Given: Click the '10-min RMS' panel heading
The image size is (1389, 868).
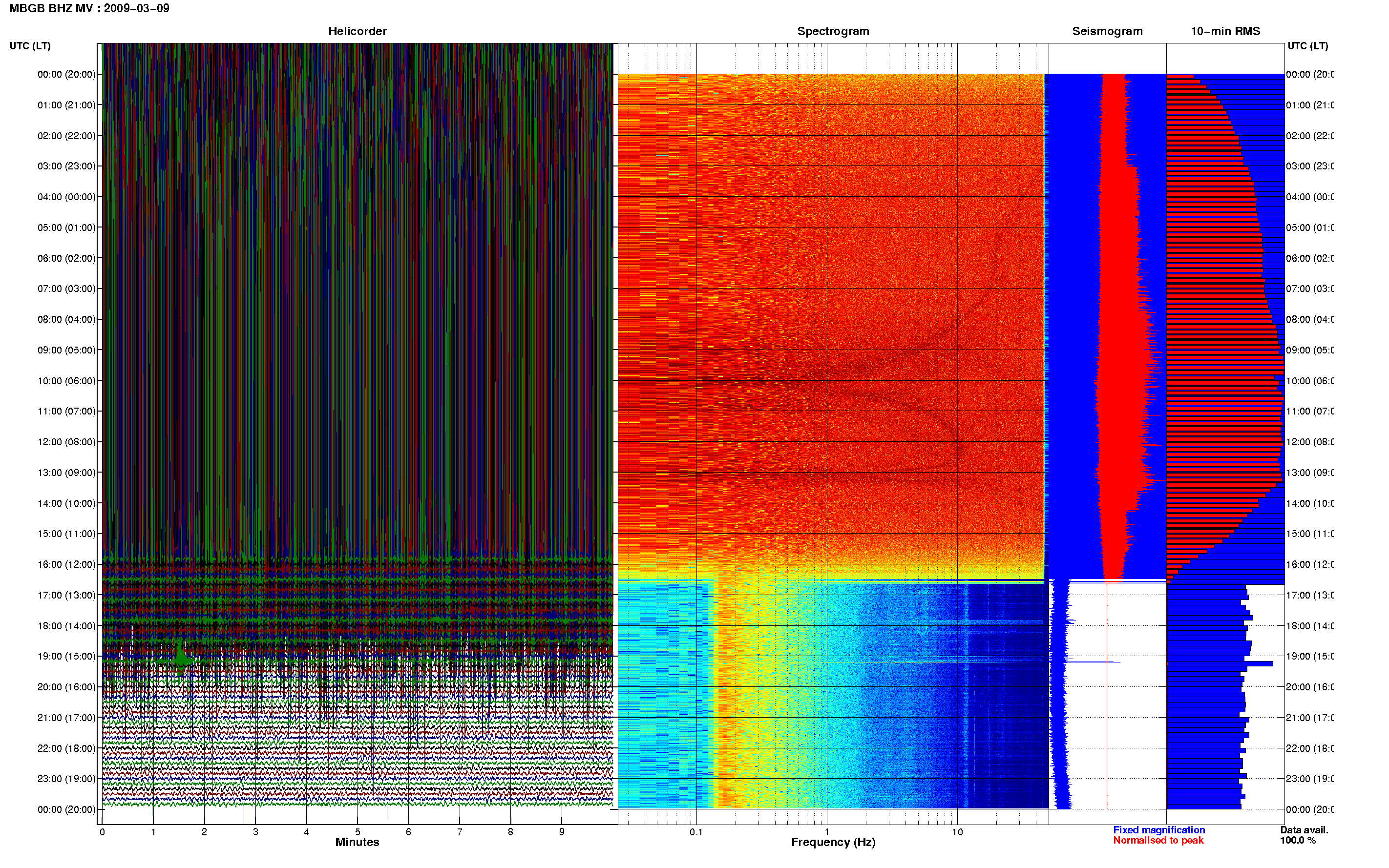Looking at the screenshot, I should pyautogui.click(x=1225, y=32).
